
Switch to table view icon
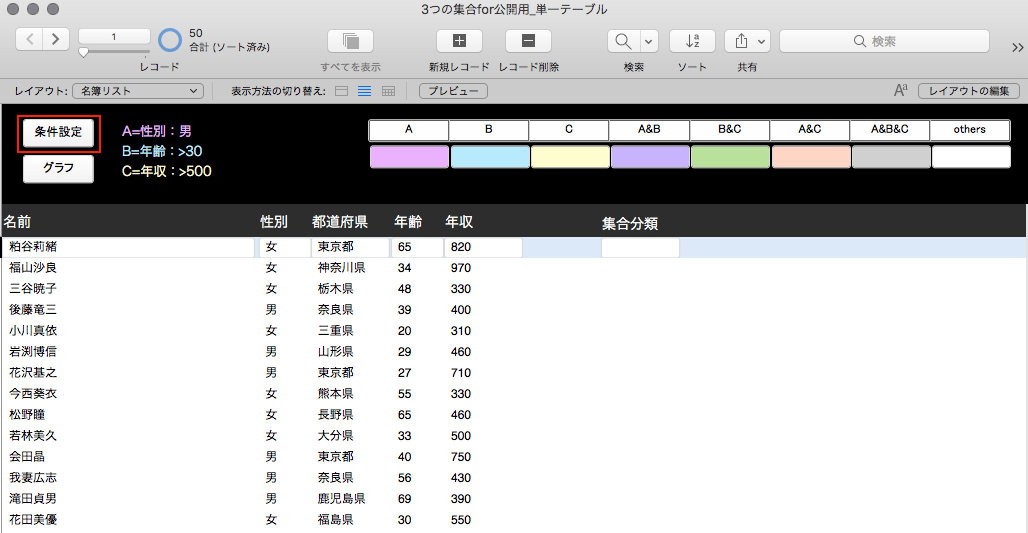(x=388, y=91)
